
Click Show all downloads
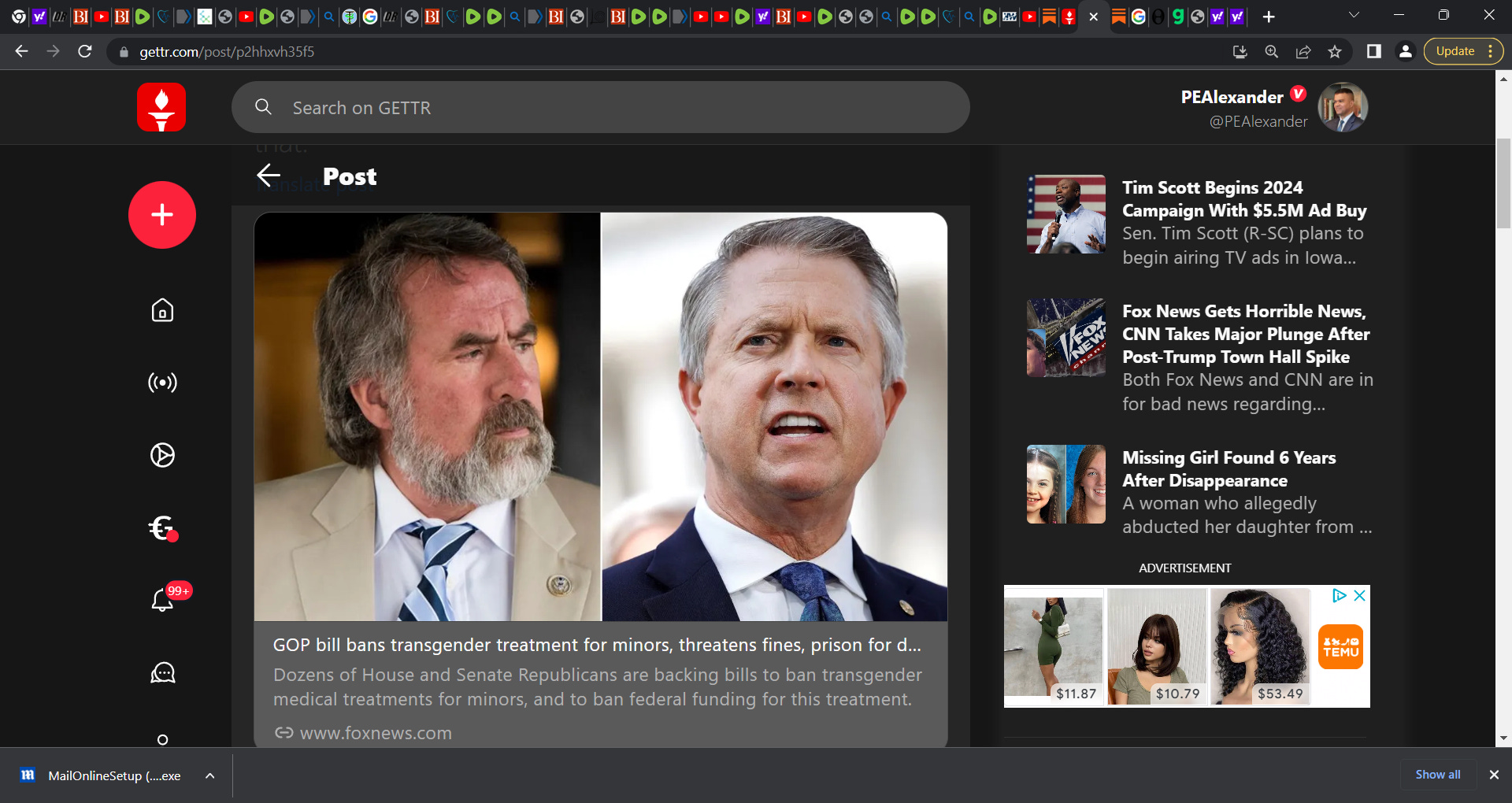click(x=1438, y=775)
